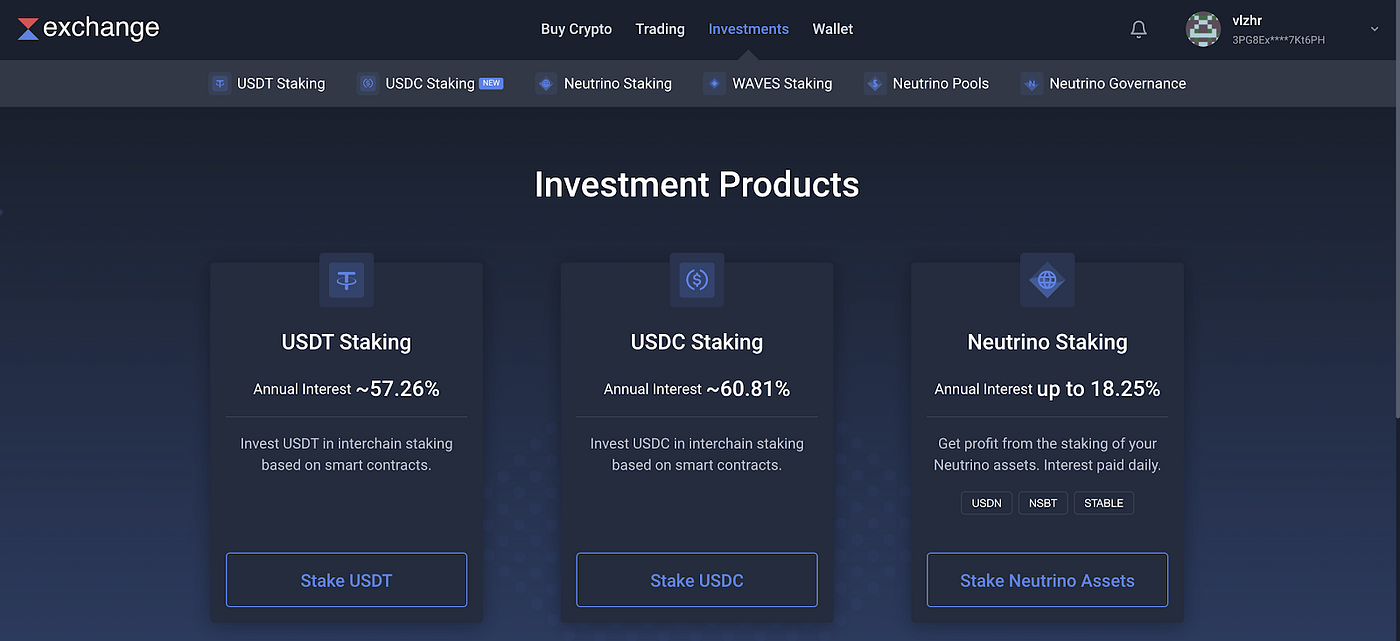Image resolution: width=1400 pixels, height=641 pixels.
Task: Click the USDC Staking coin icon
Action: coord(368,83)
